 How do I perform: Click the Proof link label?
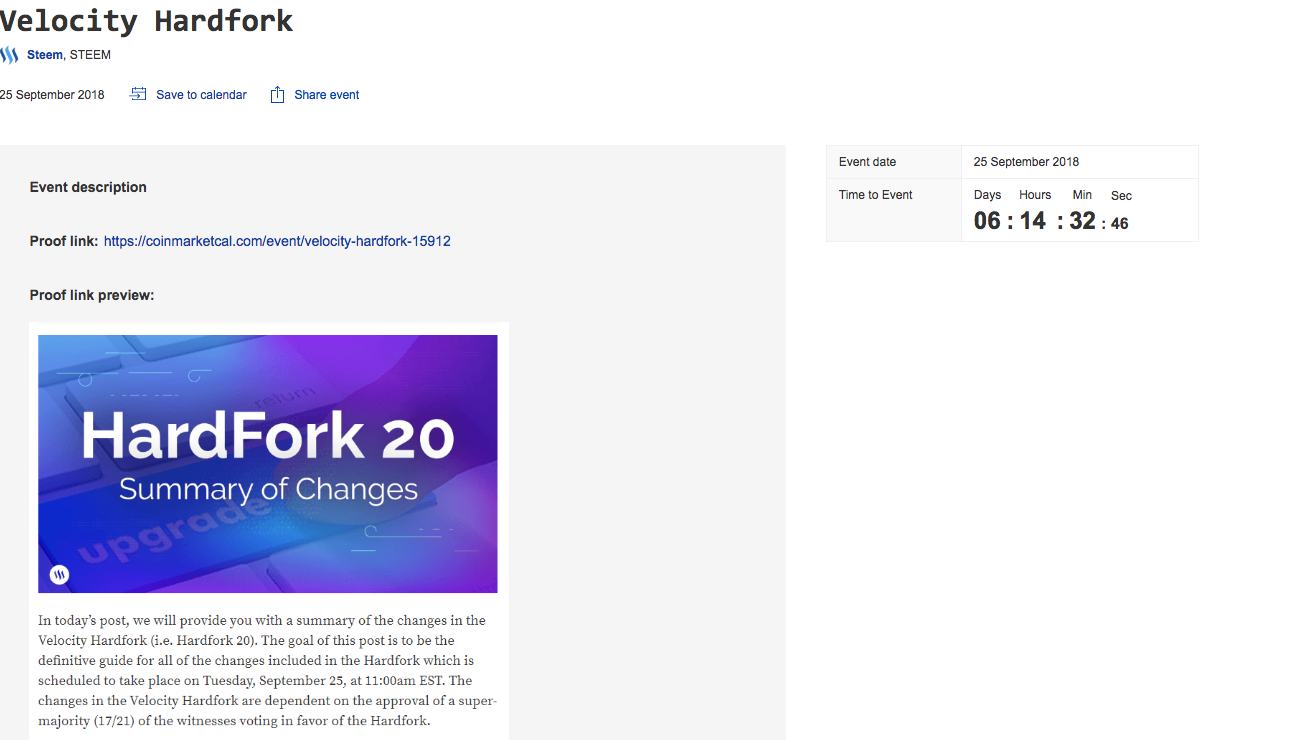pyautogui.click(x=64, y=241)
